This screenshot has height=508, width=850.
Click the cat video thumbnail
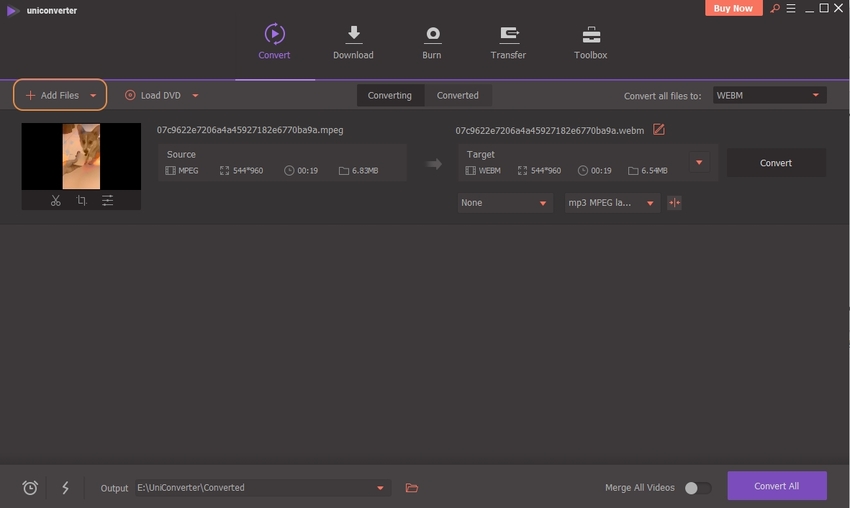click(x=81, y=156)
